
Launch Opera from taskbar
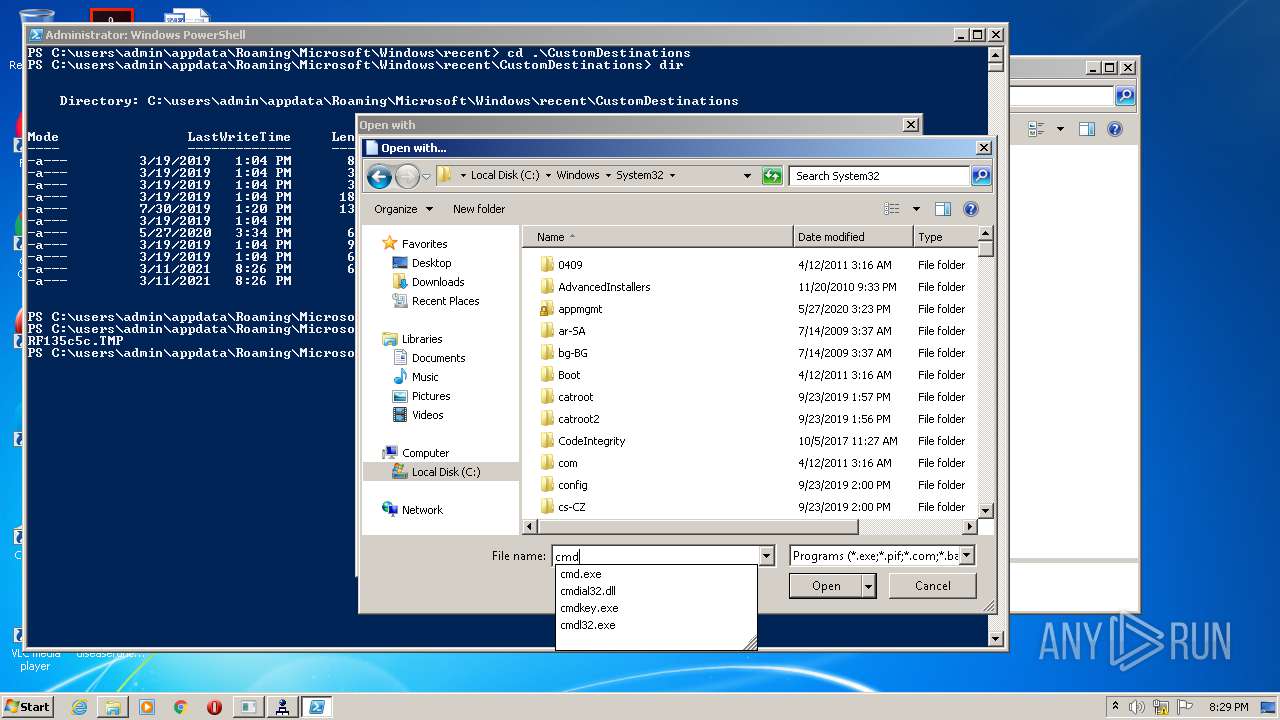214,707
